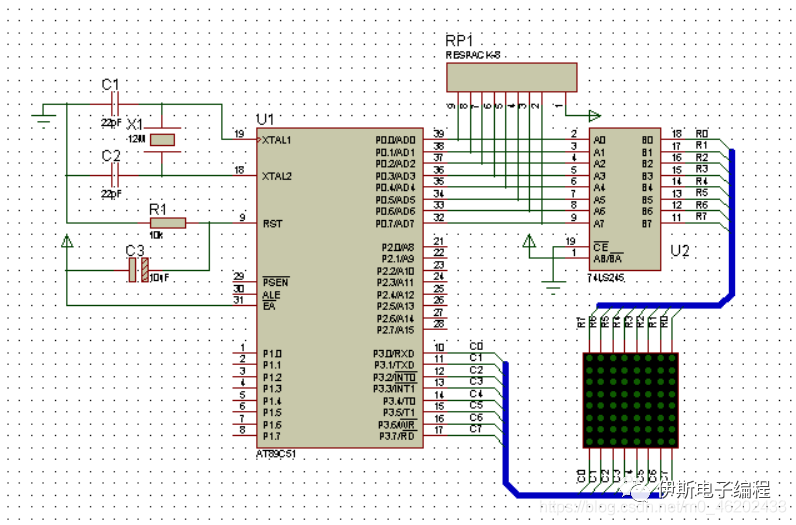Click the R0 net label at U2 pin 18
This screenshot has height=525, width=796.
(702, 134)
